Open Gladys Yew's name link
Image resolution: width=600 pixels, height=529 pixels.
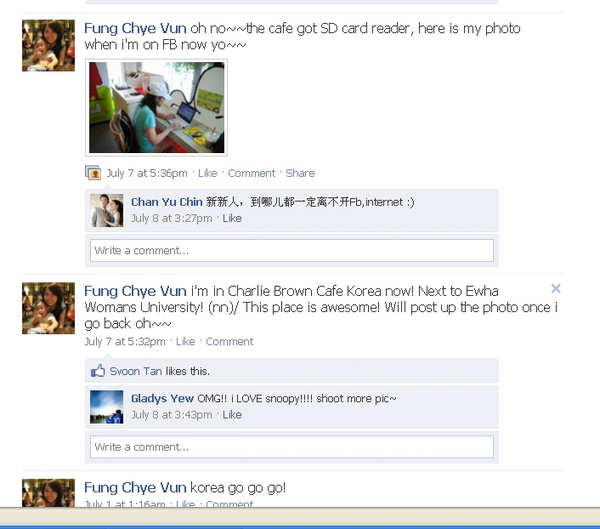(162, 398)
